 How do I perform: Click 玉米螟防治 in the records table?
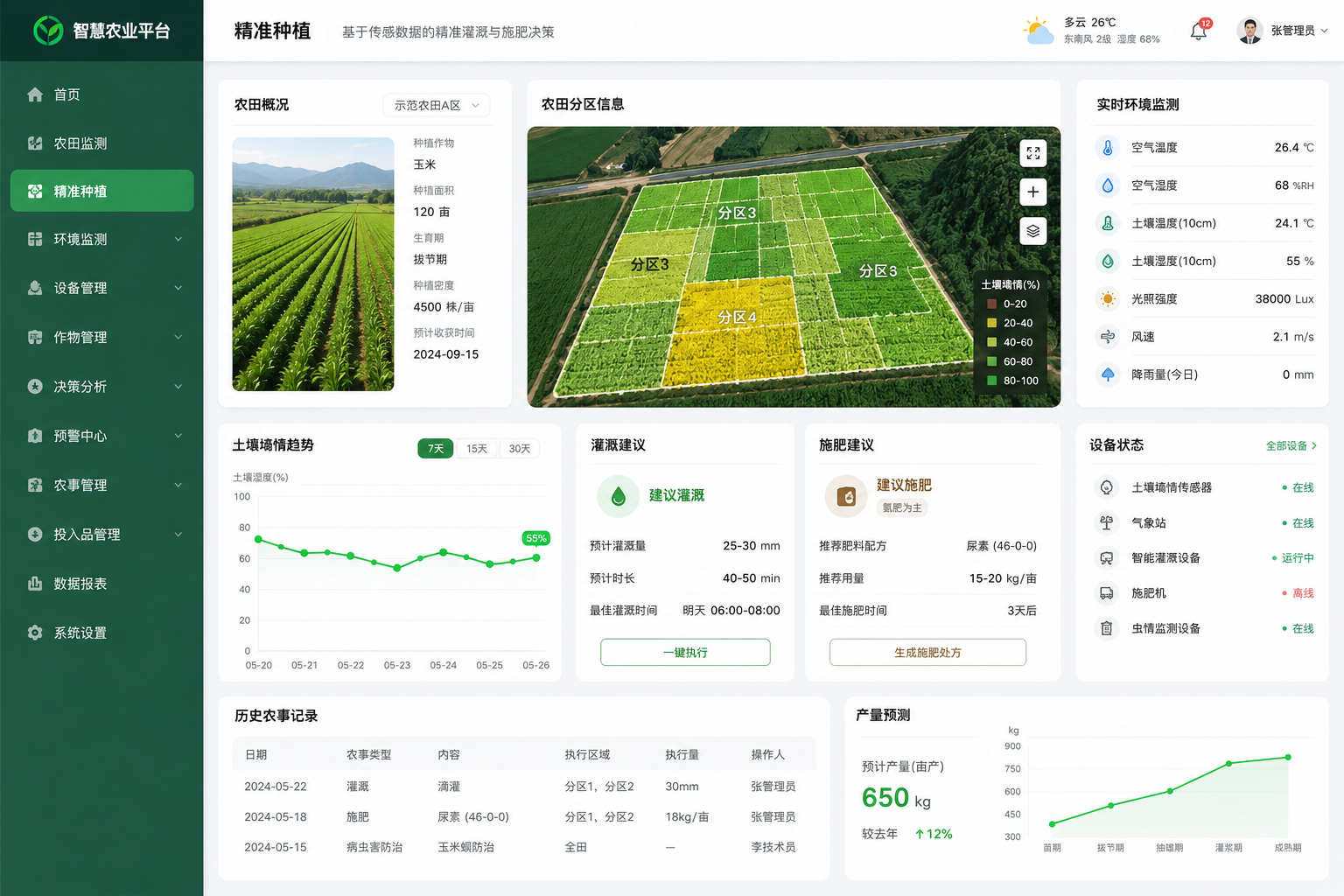point(466,847)
